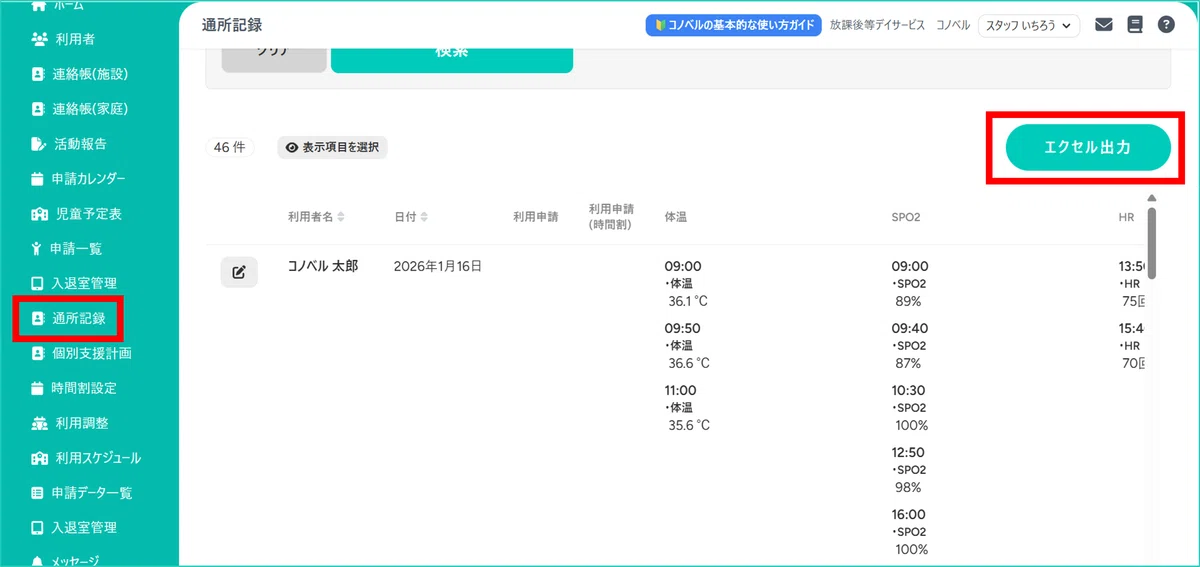Click the mail envelope icon in header

point(1104,25)
